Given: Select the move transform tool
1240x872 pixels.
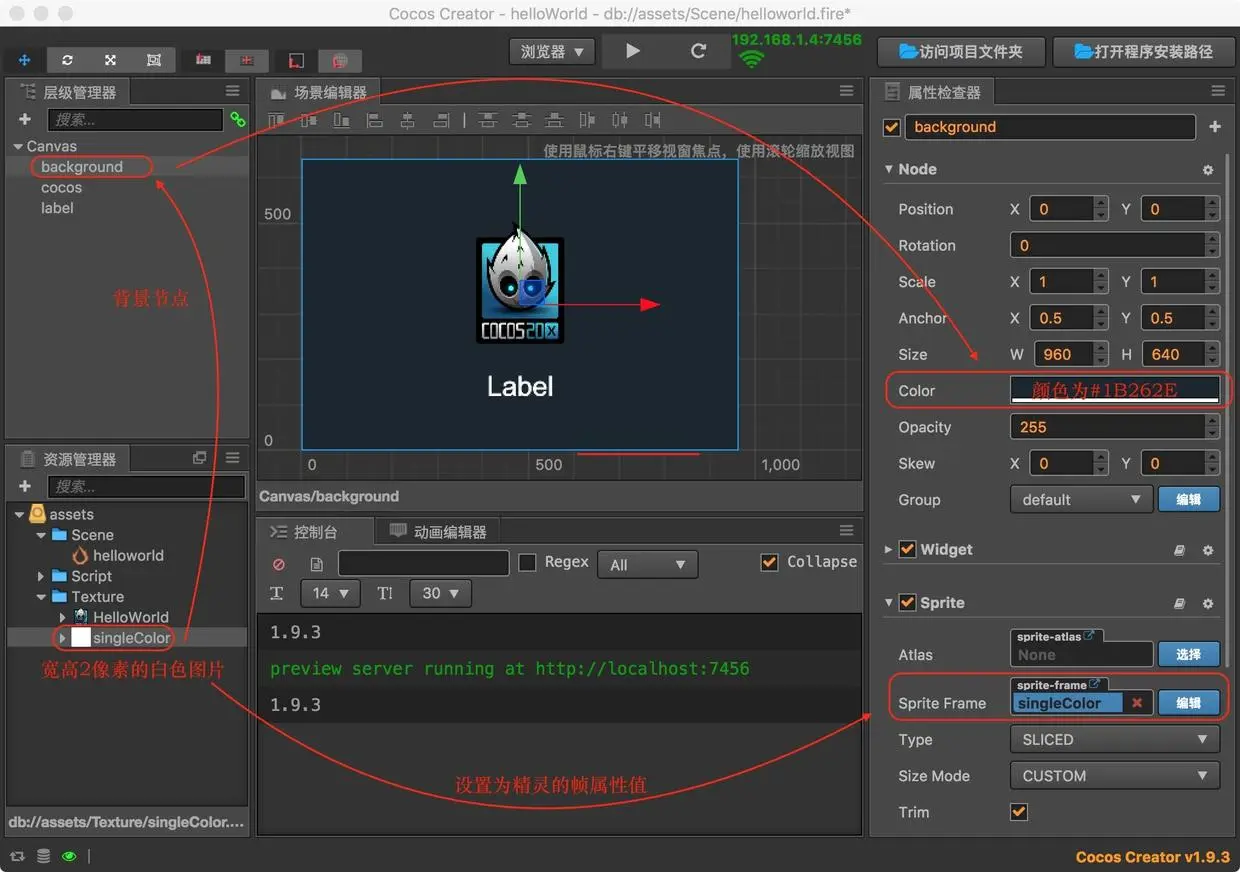Looking at the screenshot, I should coord(24,60).
